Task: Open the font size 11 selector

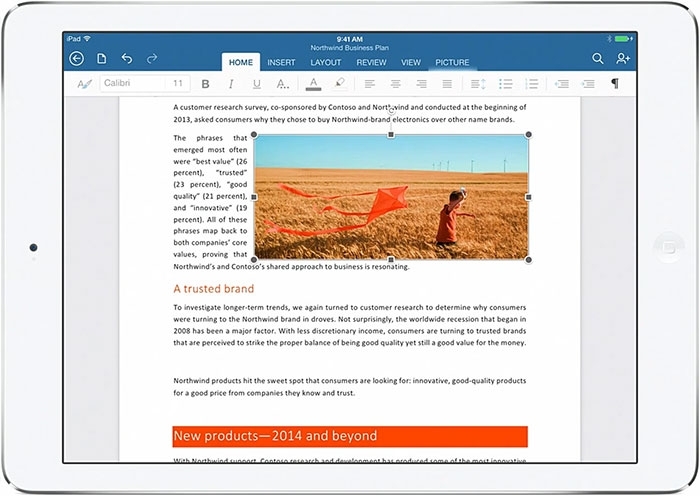Action: (177, 84)
